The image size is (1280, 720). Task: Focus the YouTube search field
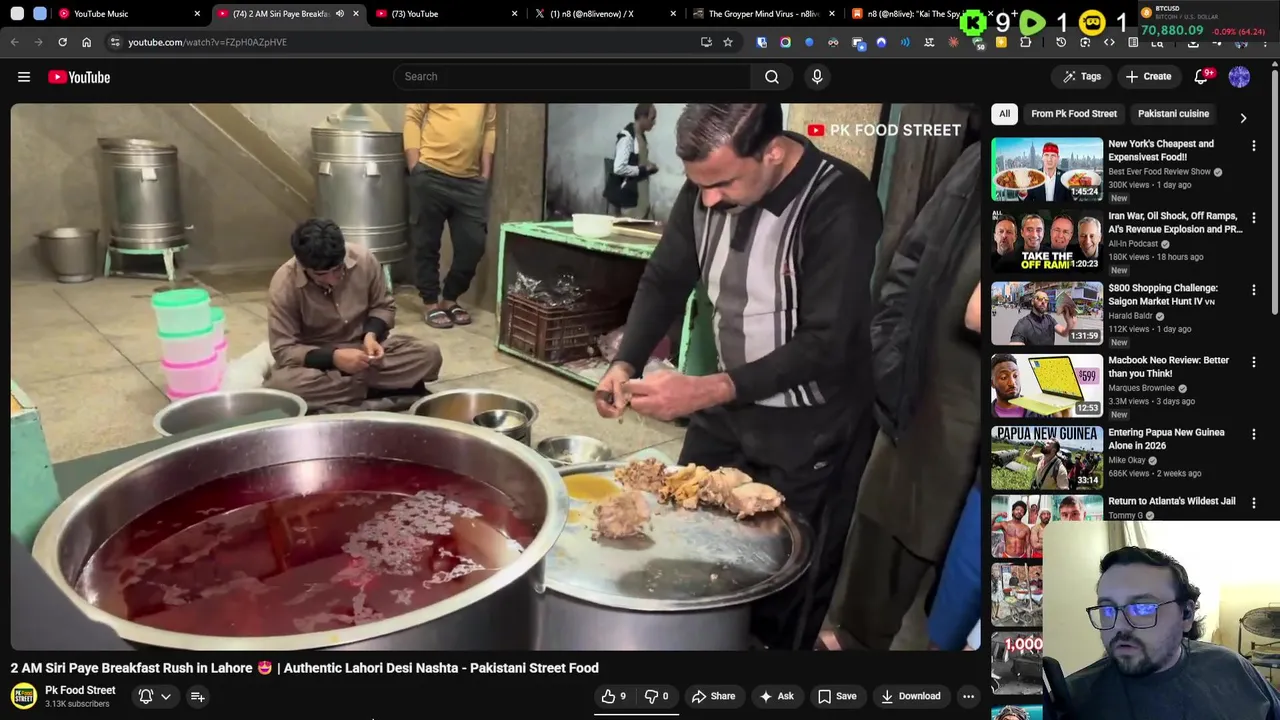click(x=572, y=77)
